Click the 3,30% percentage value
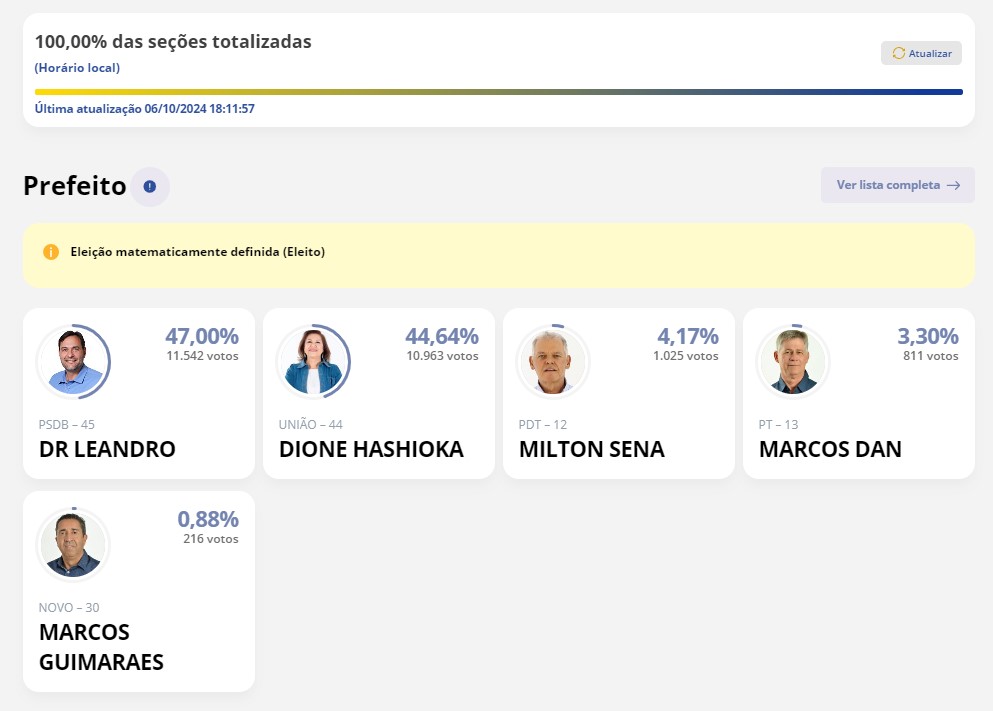The height and width of the screenshot is (711, 993). (x=928, y=336)
